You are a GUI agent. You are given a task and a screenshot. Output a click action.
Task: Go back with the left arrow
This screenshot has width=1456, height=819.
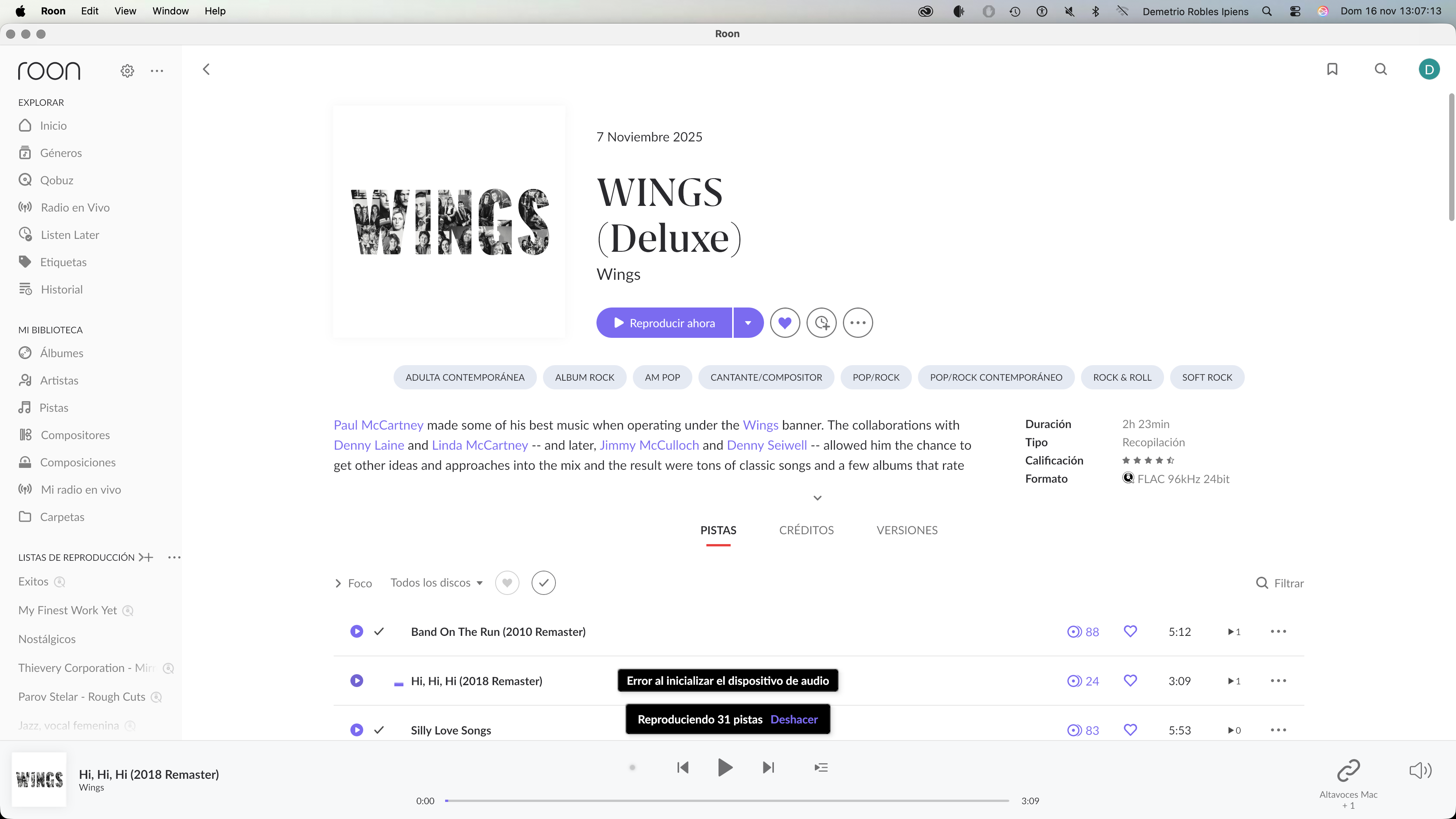coord(206,69)
